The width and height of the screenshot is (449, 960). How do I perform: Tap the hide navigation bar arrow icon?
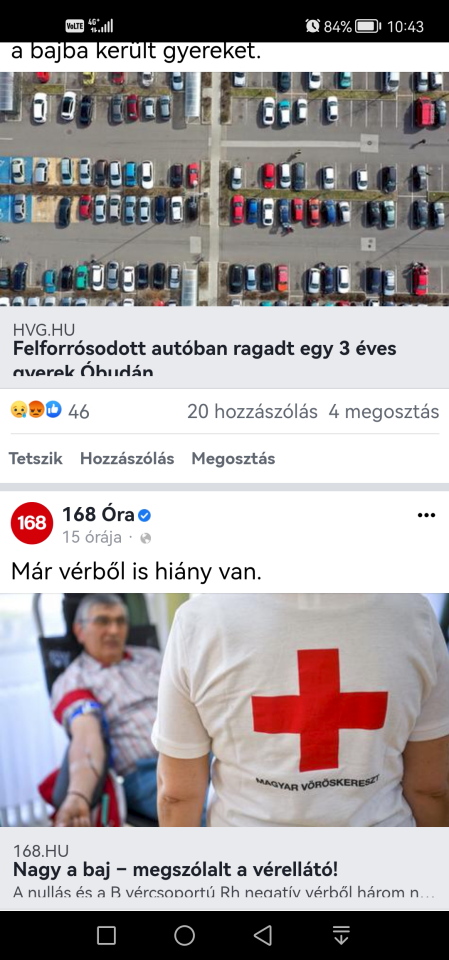tap(341, 935)
